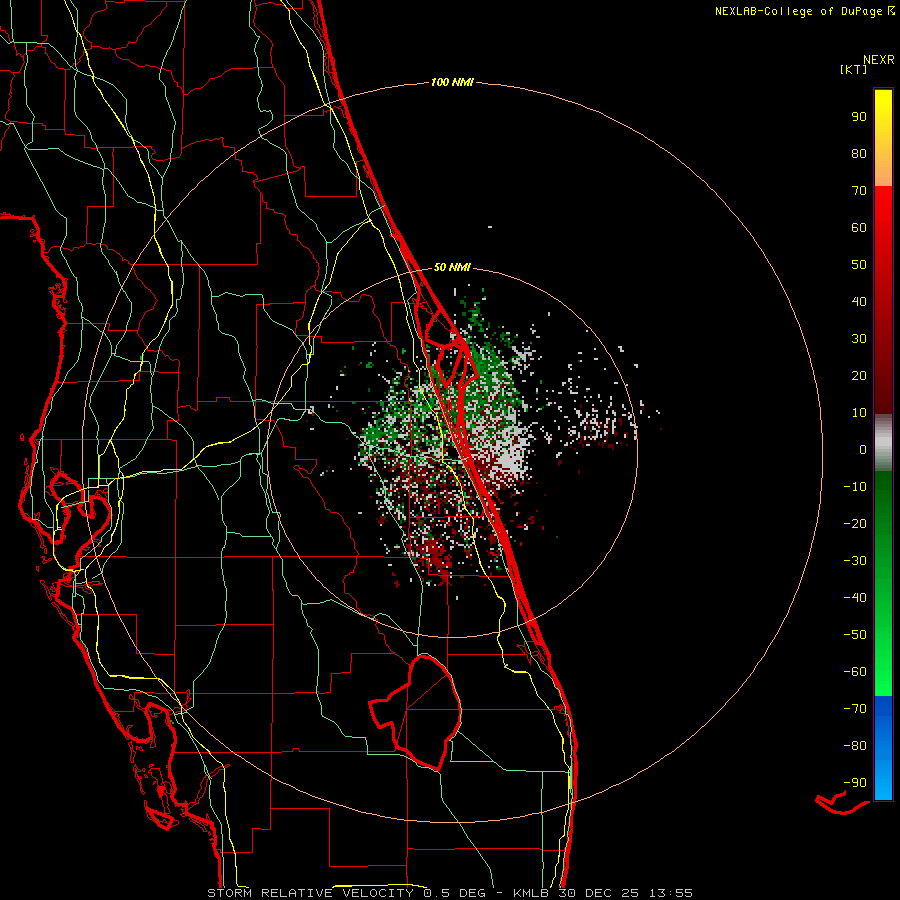Pick the yellow top segment of color bar
Screen dimensions: 900x900
tap(883, 138)
